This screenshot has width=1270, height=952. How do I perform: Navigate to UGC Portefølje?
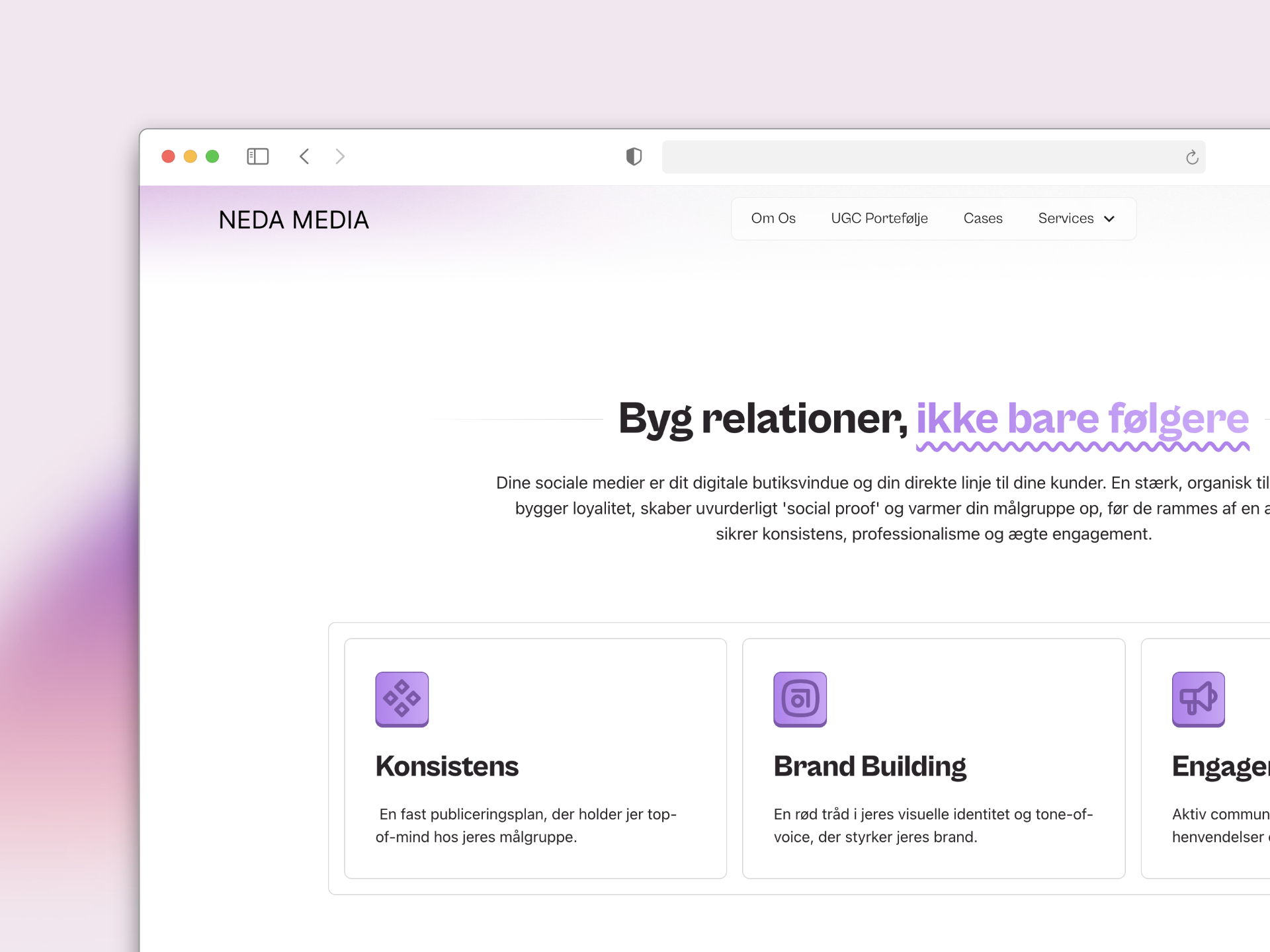click(x=879, y=218)
